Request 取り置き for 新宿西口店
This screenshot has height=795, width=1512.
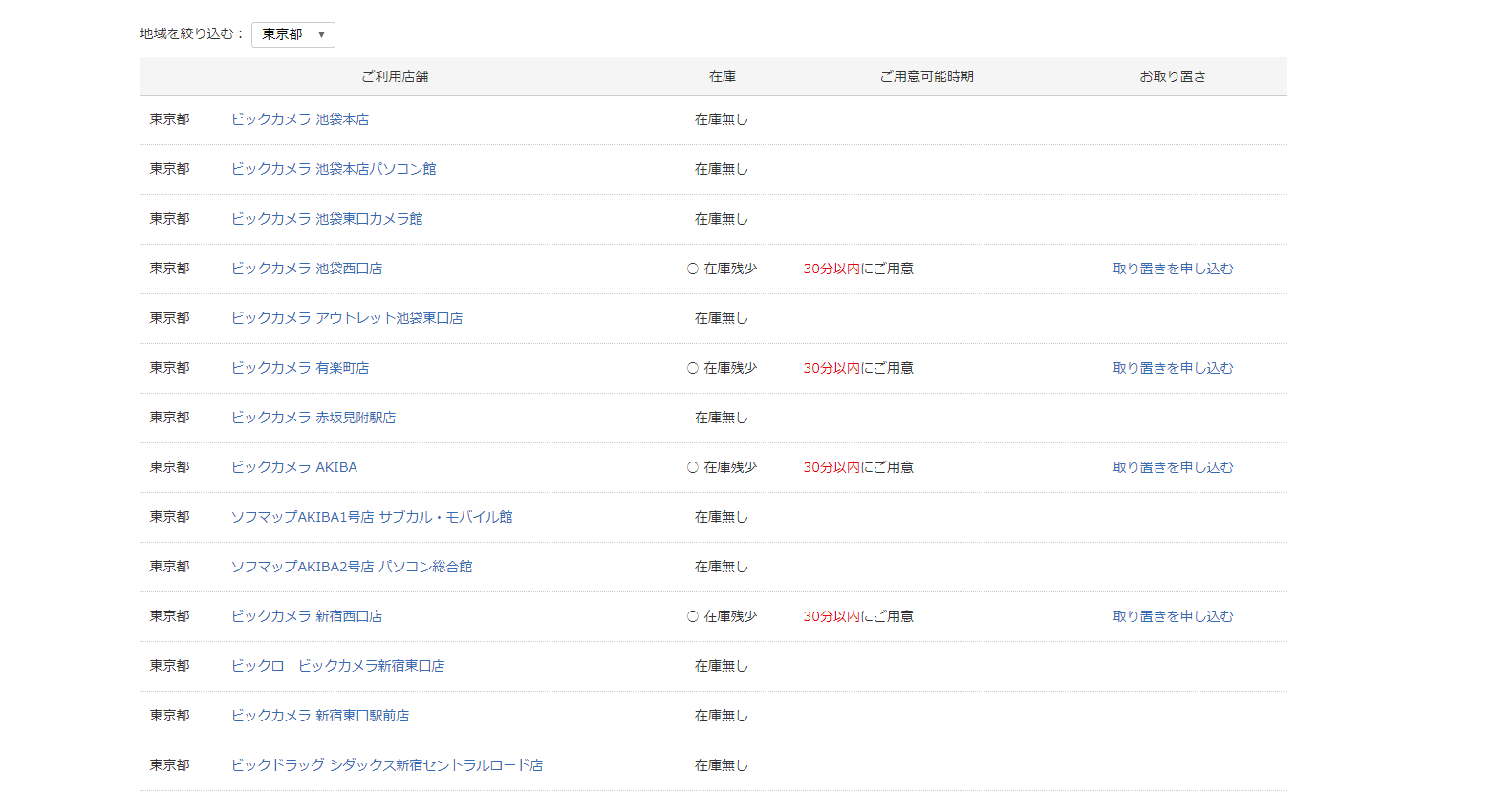[x=1173, y=616]
